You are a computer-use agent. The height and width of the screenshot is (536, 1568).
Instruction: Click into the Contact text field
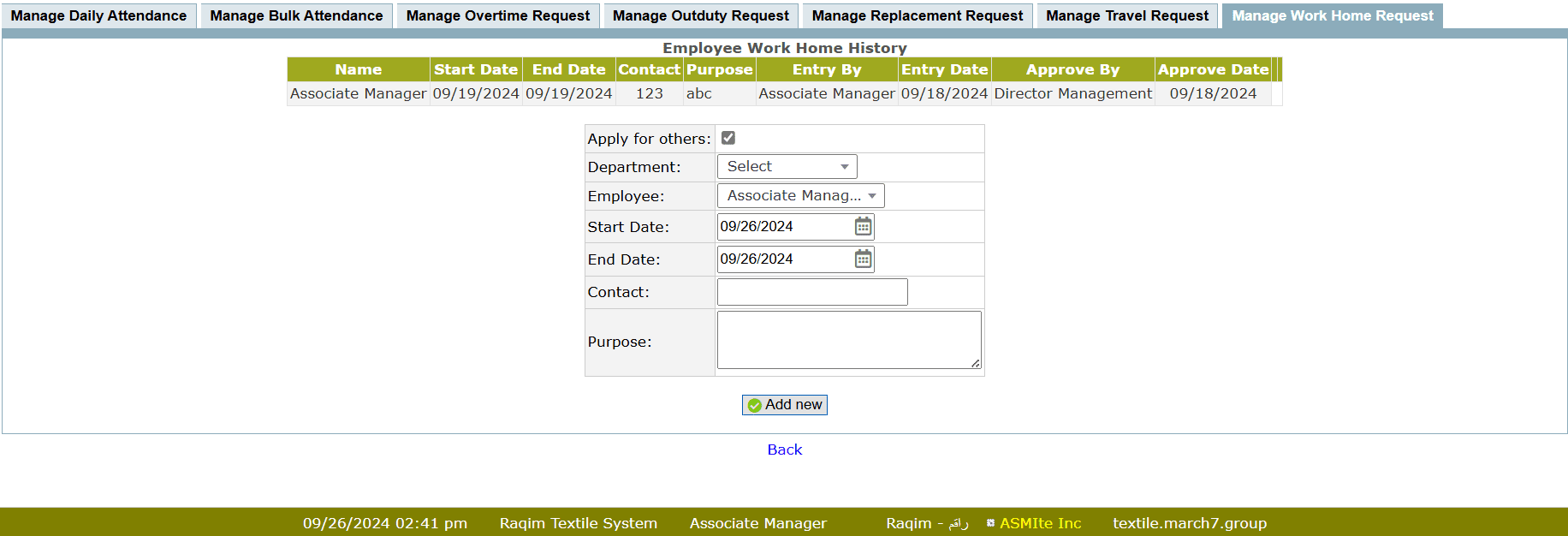pos(811,292)
